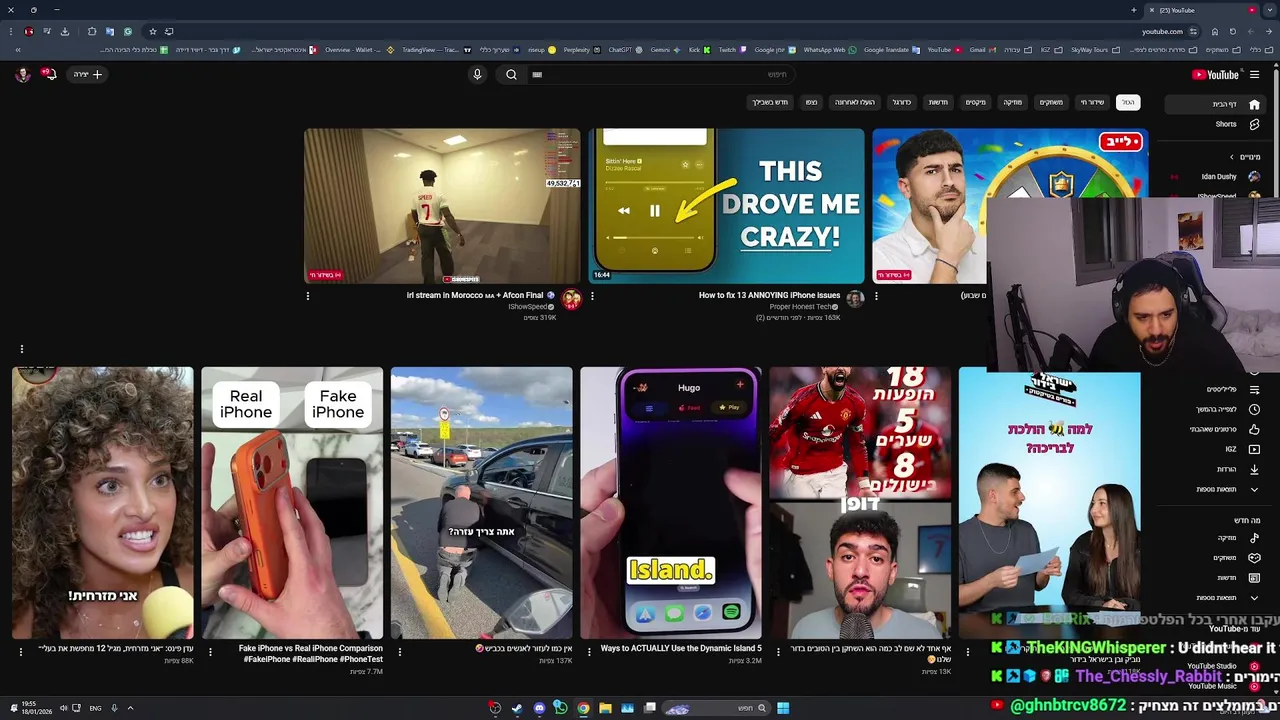
Task: Select the News 'חדשות' filter chip
Action: click(x=938, y=102)
